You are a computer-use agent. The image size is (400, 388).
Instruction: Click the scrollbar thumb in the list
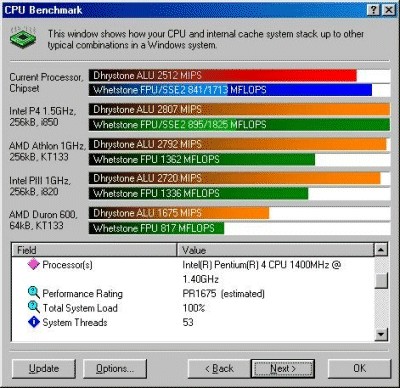point(381,281)
